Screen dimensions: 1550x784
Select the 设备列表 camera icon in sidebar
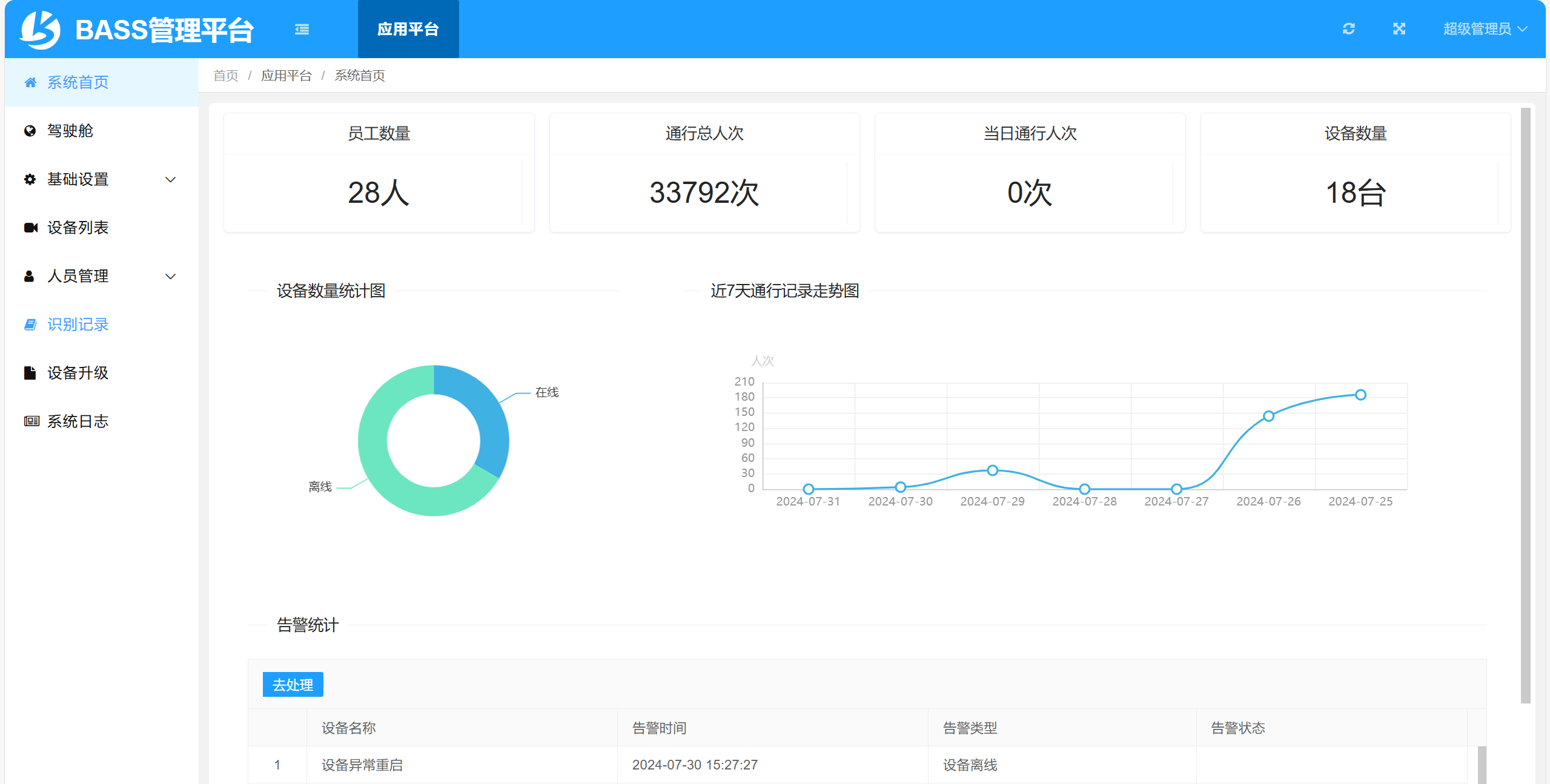pyautogui.click(x=31, y=228)
